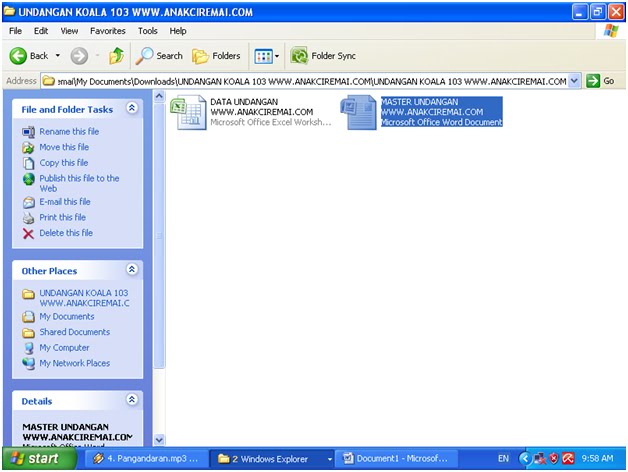This screenshot has height=472, width=628.
Task: Click Rename this file link
Action: click(69, 131)
